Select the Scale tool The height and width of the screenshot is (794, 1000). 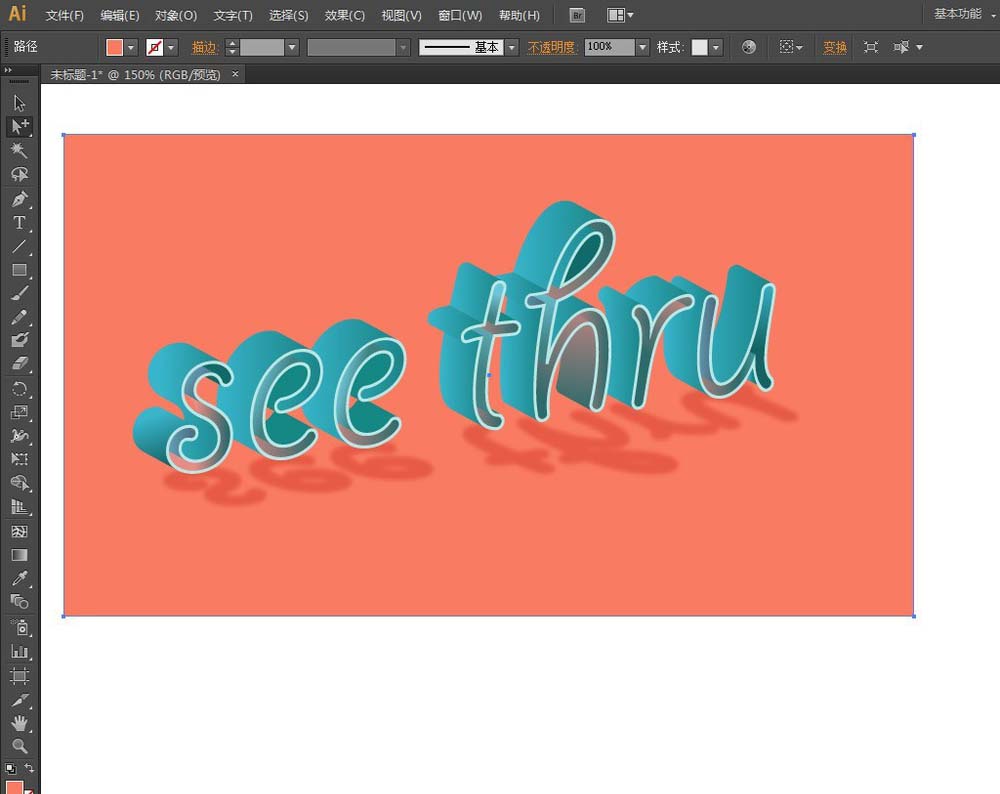pos(19,412)
